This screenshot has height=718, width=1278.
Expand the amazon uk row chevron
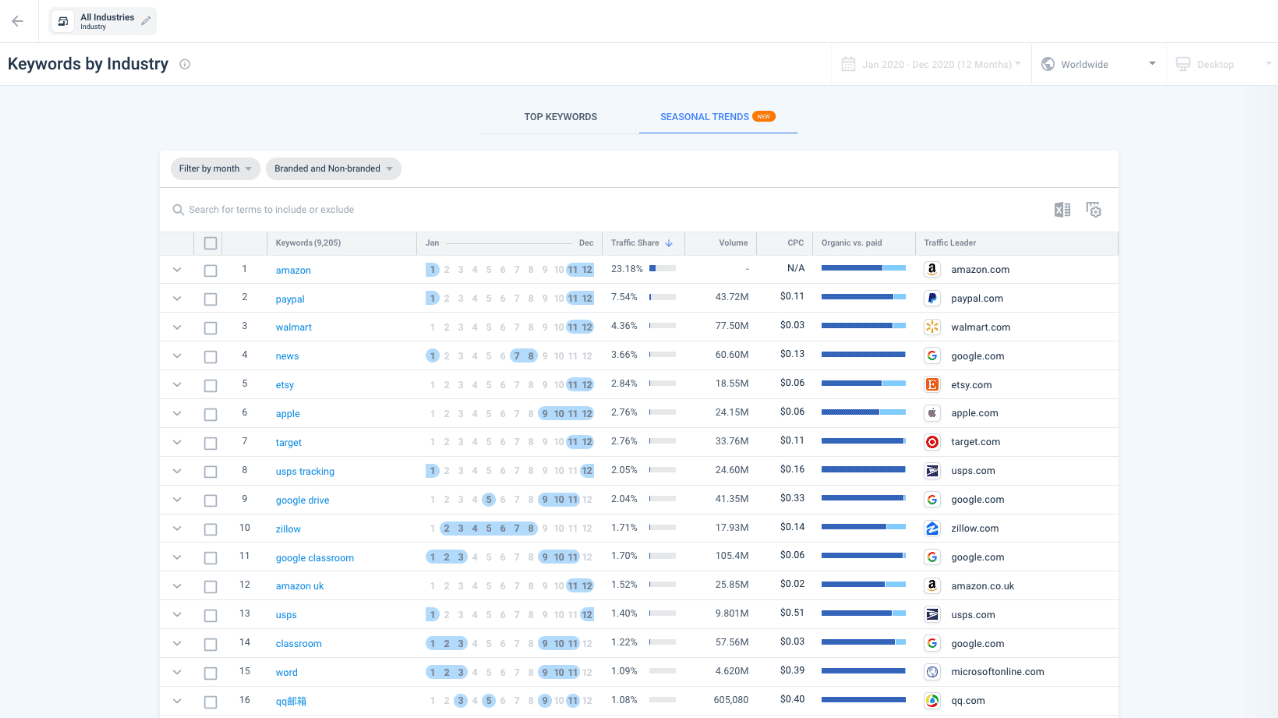point(177,586)
